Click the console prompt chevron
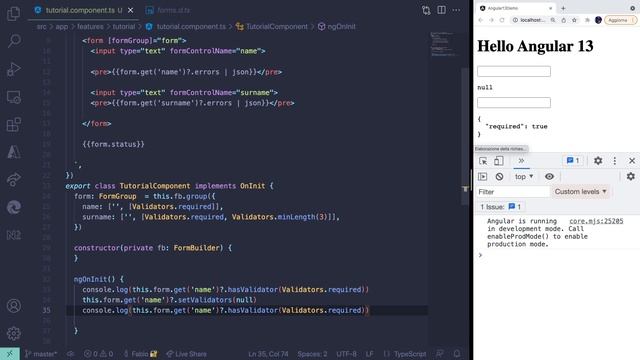 pos(480,255)
